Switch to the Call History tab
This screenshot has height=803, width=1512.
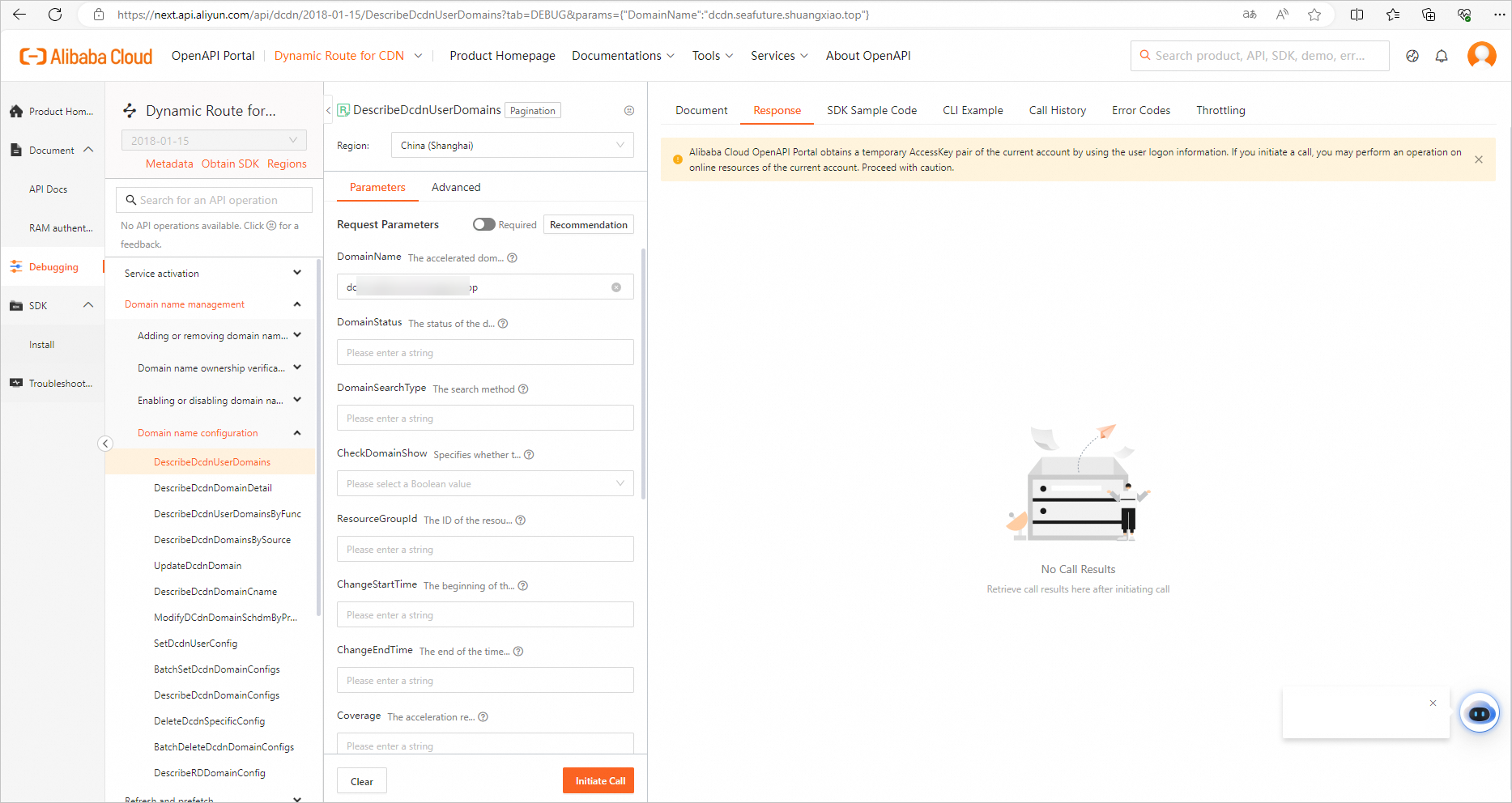pos(1057,111)
